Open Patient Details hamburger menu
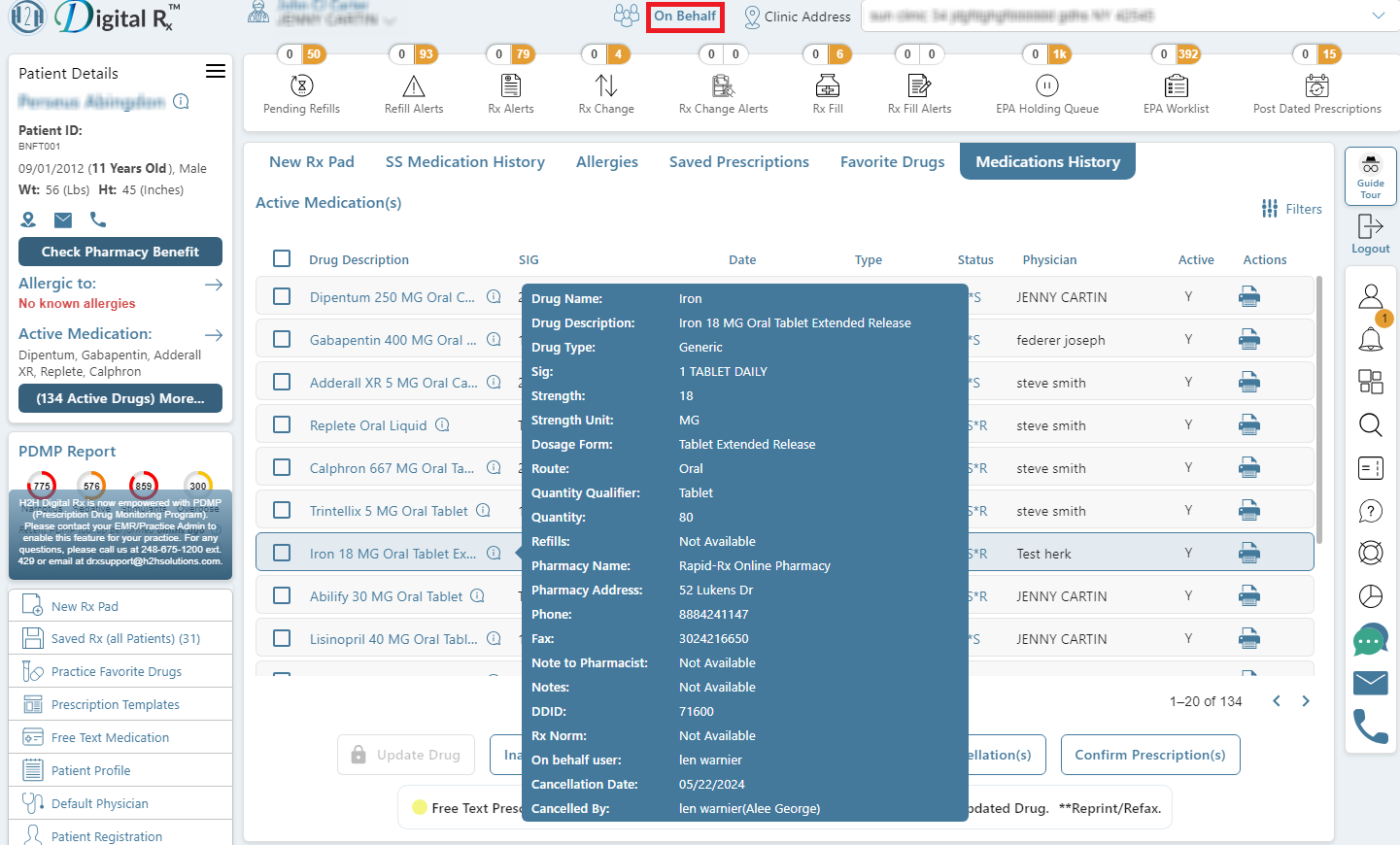The height and width of the screenshot is (845, 1400). tap(216, 72)
